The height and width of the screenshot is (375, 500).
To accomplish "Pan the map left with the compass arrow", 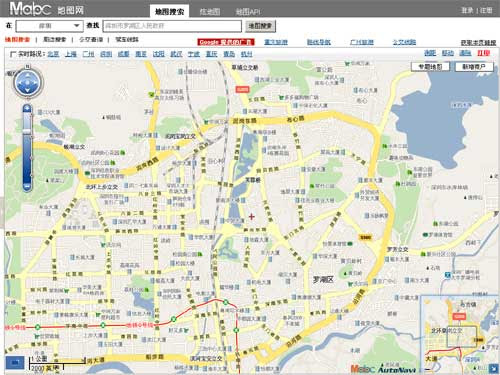I will click(x=20, y=83).
